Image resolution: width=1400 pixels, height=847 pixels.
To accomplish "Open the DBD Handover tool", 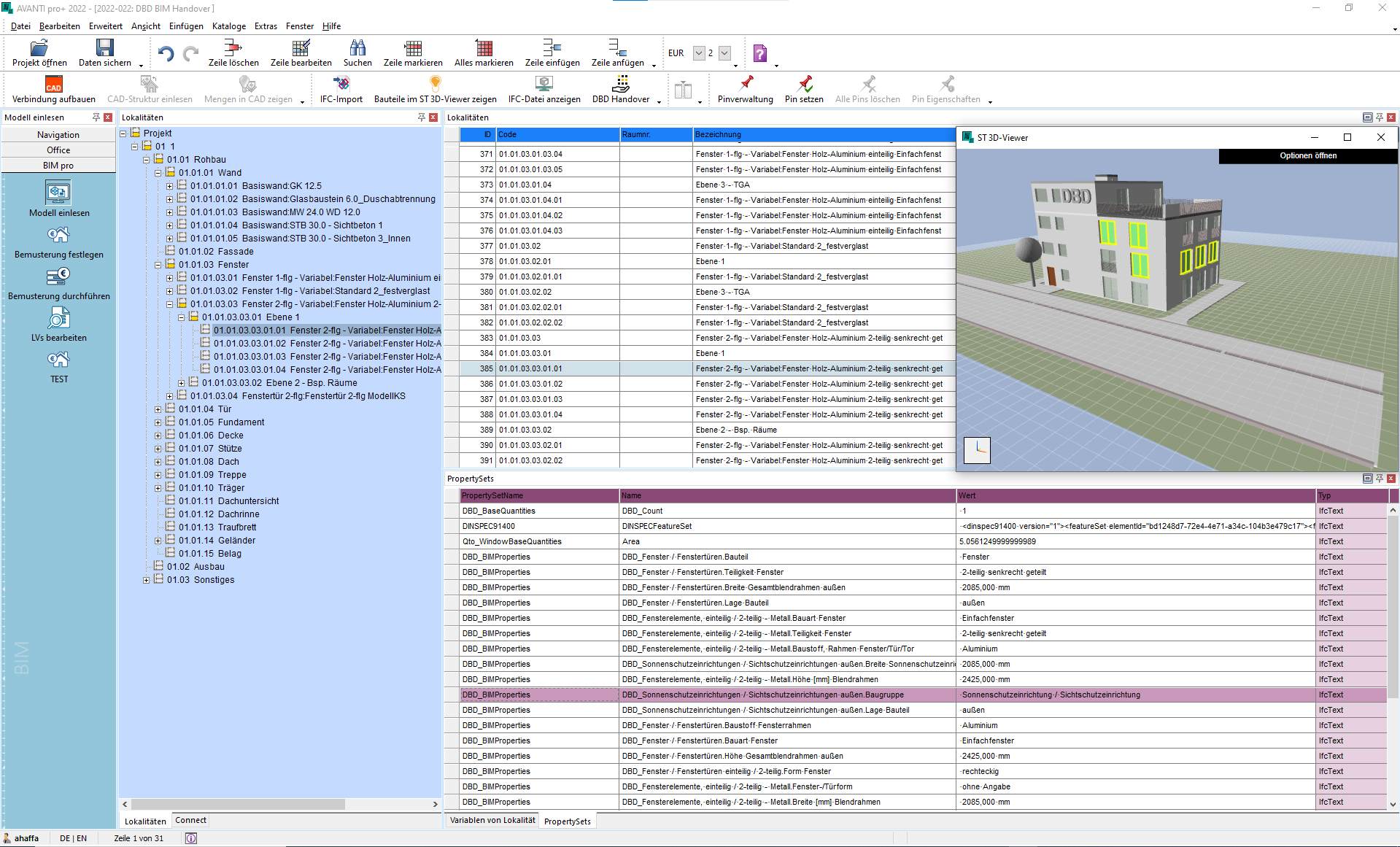I will point(620,85).
